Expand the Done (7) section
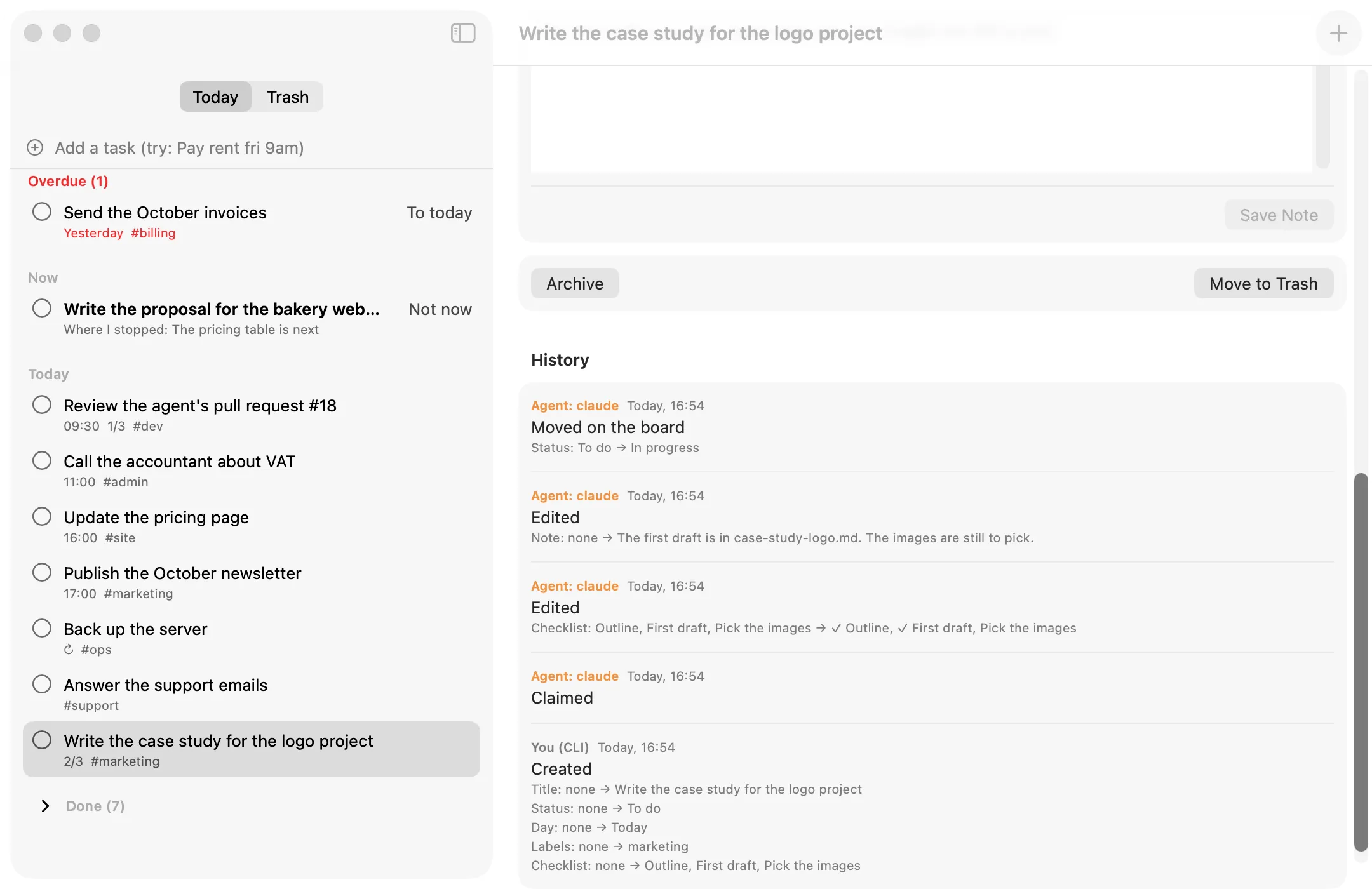 click(x=45, y=806)
